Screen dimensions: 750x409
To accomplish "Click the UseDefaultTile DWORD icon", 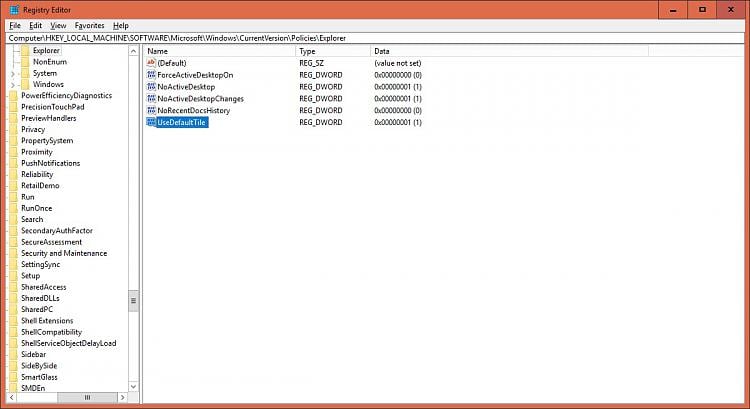I will 151,122.
